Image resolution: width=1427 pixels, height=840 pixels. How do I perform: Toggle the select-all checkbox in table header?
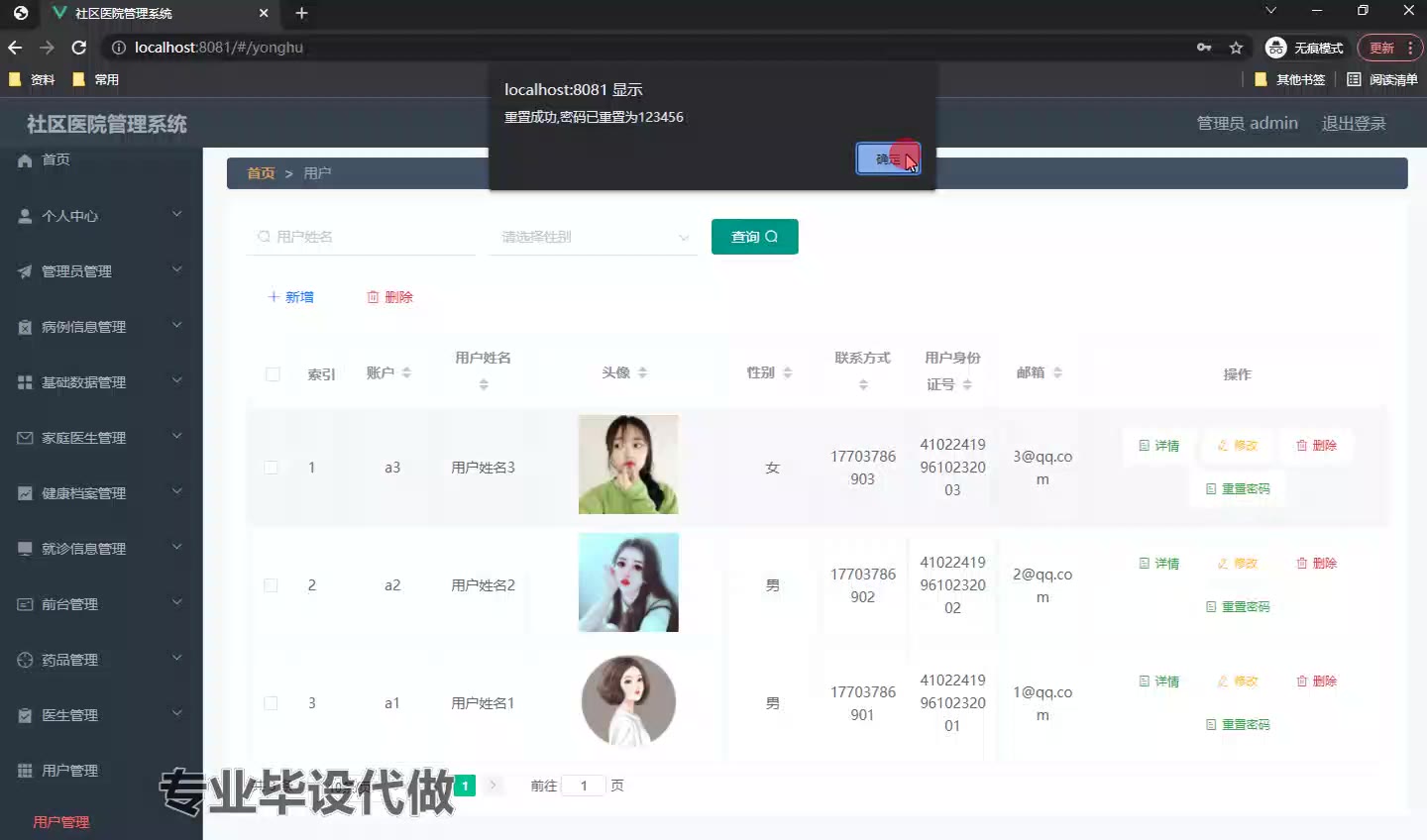(273, 374)
